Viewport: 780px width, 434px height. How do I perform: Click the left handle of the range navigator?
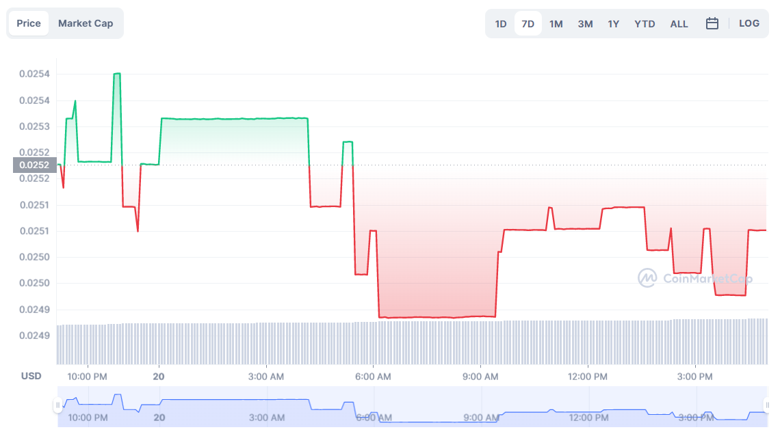point(58,405)
